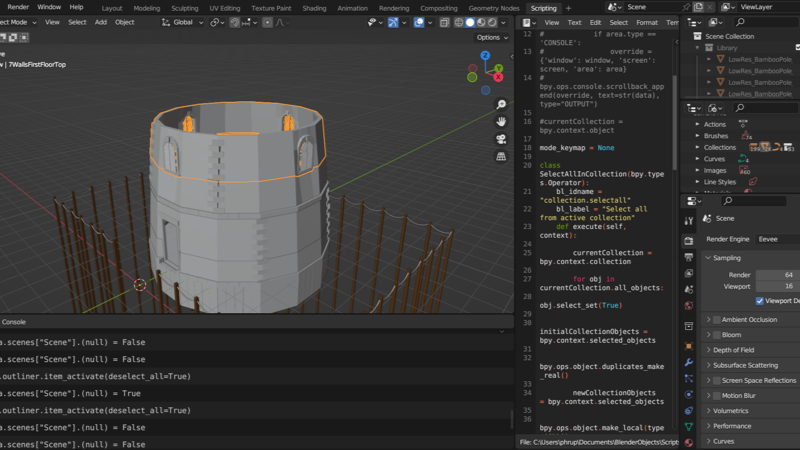Viewport: 800px width, 450px height.
Task: Toggle the Motion Blur checkbox
Action: [717, 396]
